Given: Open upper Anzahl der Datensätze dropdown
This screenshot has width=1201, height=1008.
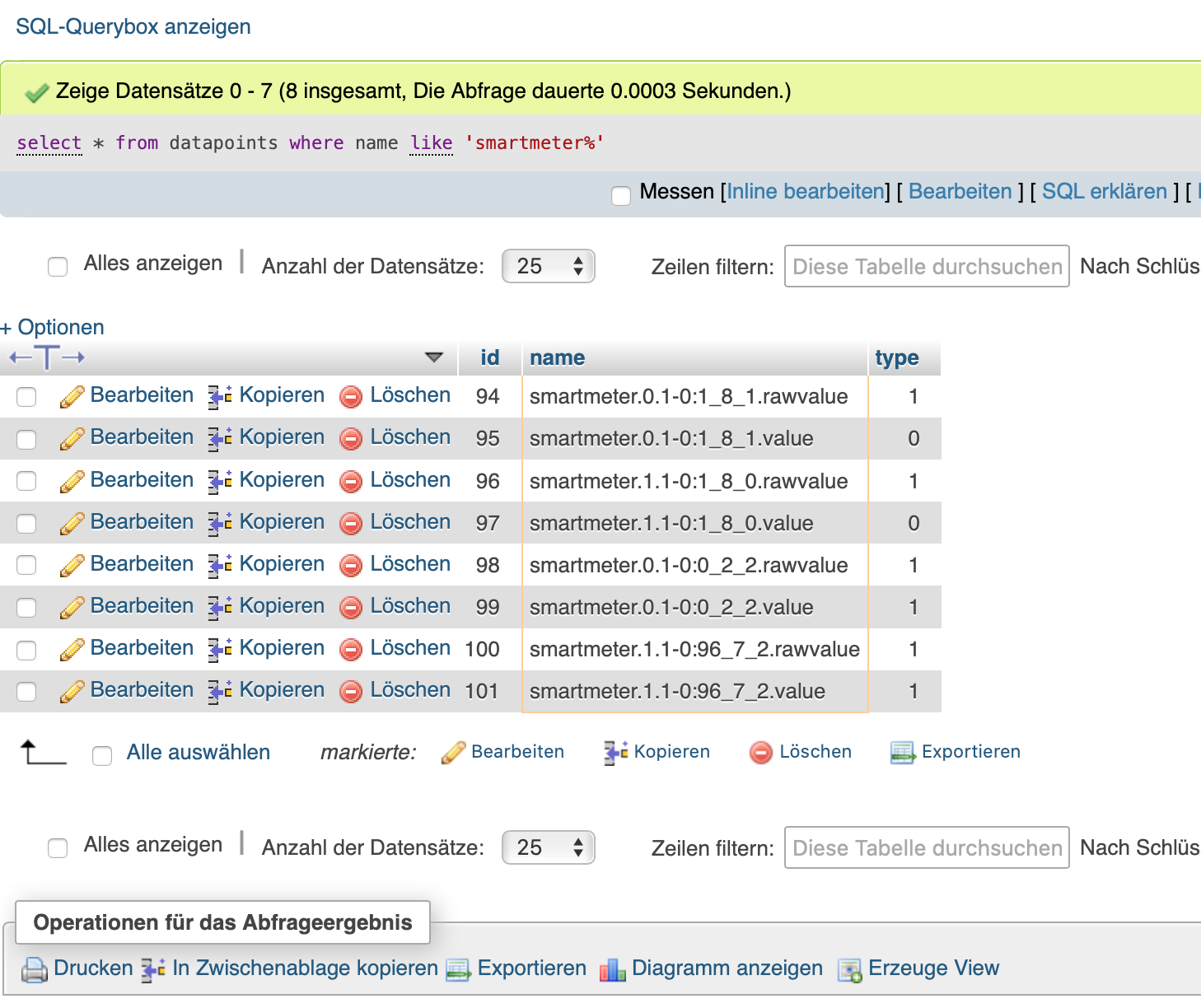Looking at the screenshot, I should (x=549, y=266).
